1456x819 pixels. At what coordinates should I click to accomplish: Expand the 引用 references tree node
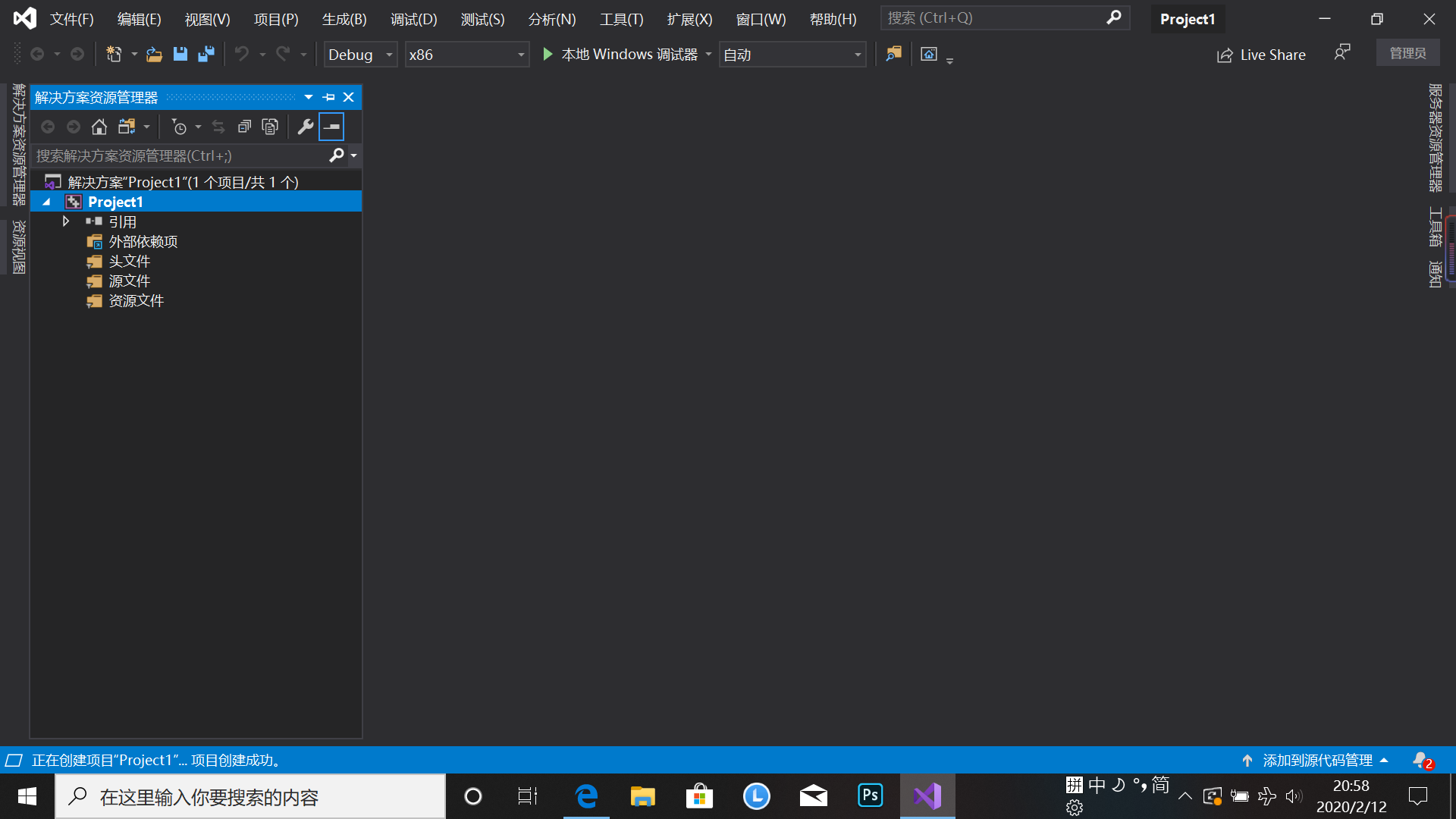click(66, 221)
